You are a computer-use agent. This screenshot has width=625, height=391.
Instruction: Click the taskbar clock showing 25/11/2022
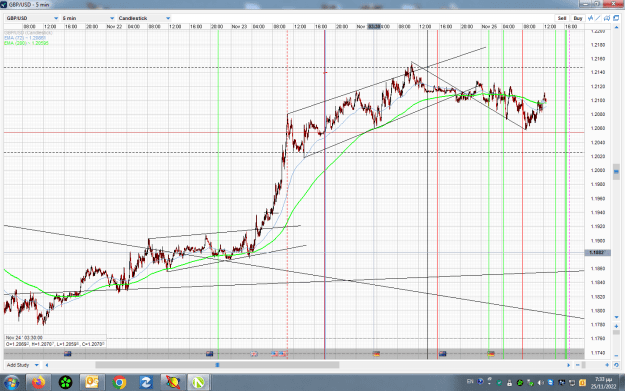[603, 383]
